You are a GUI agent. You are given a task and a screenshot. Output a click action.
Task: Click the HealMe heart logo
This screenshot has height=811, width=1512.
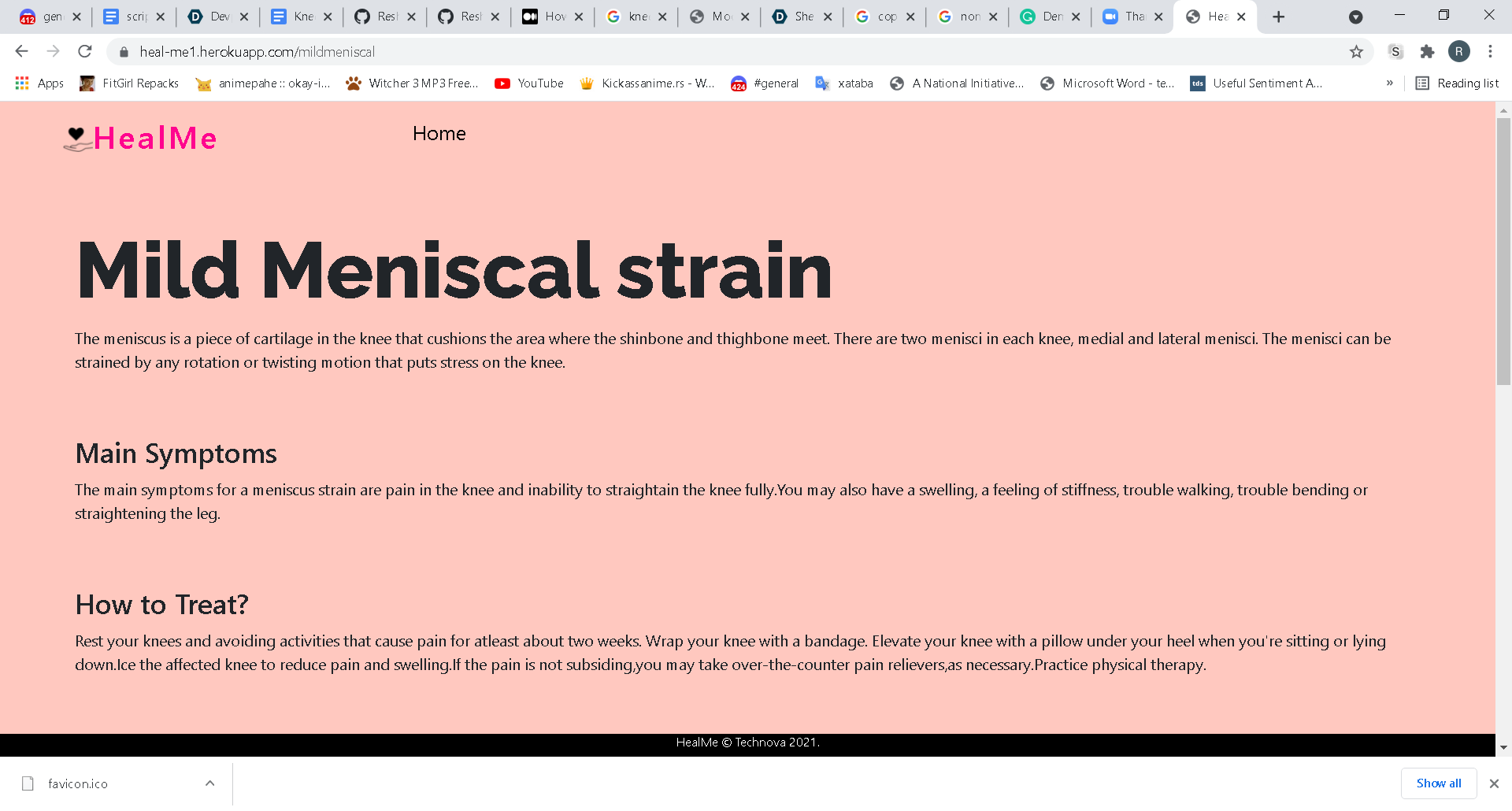pos(77,139)
